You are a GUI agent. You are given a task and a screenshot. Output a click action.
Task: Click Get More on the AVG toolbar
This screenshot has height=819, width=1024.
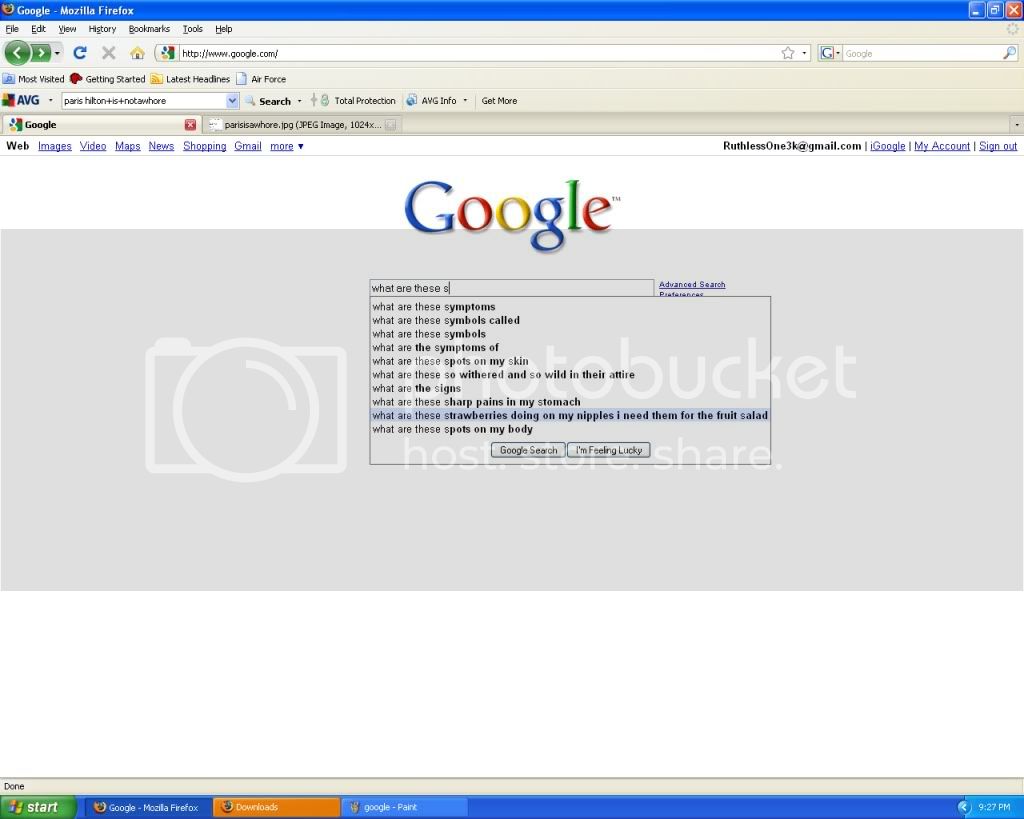499,101
